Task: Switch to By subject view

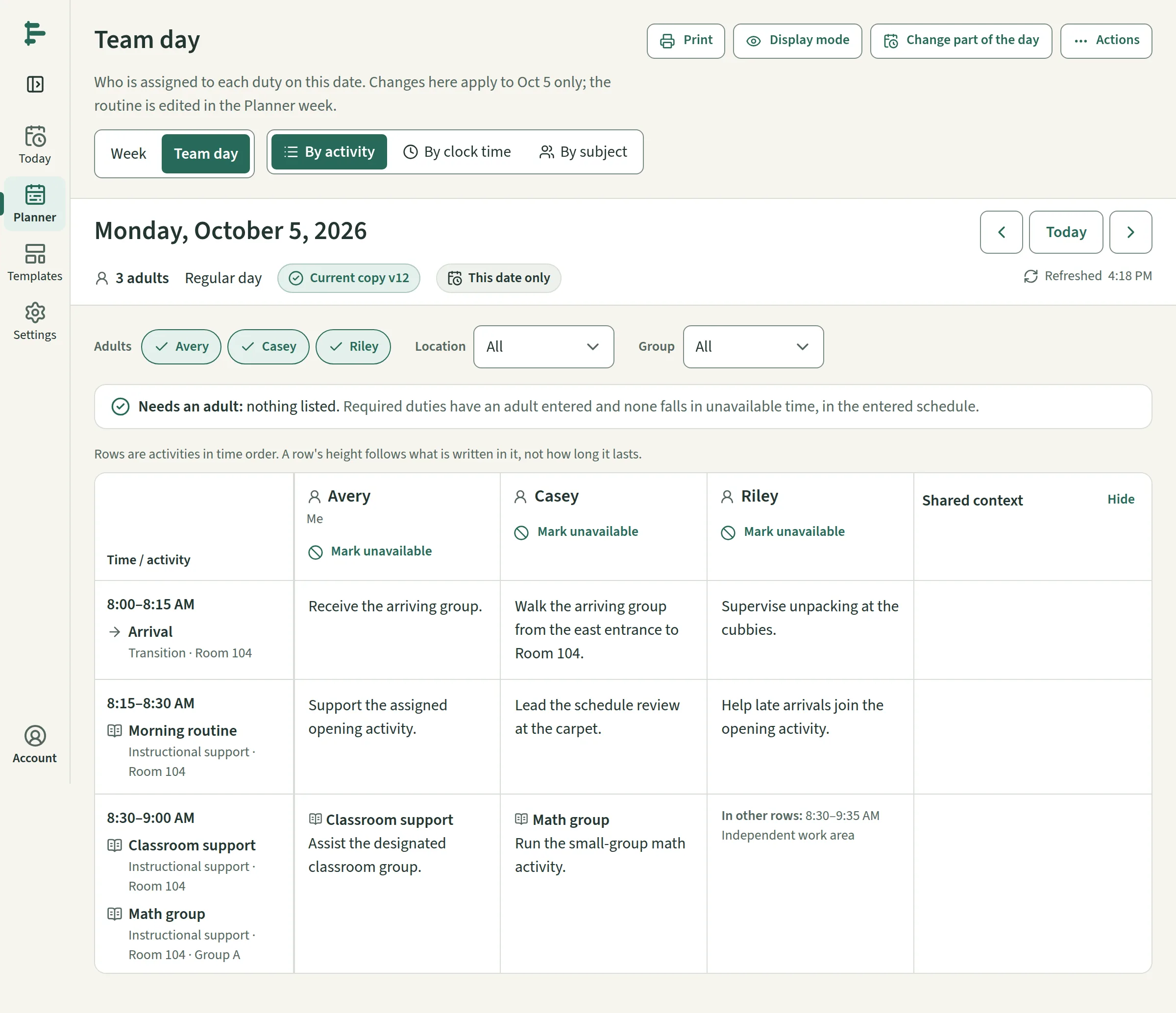Action: (583, 151)
